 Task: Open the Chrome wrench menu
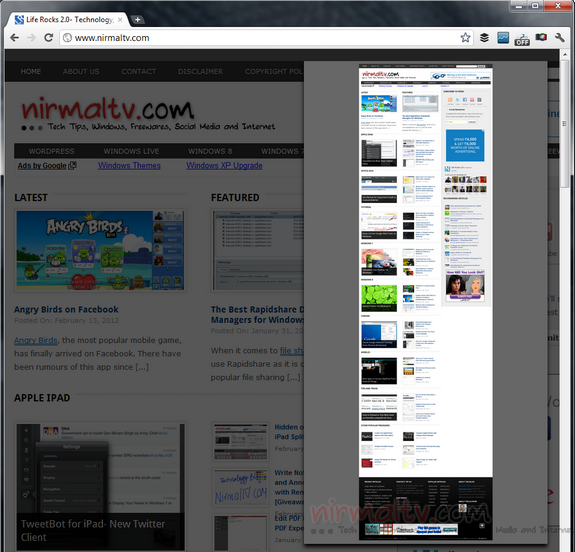tap(560, 37)
